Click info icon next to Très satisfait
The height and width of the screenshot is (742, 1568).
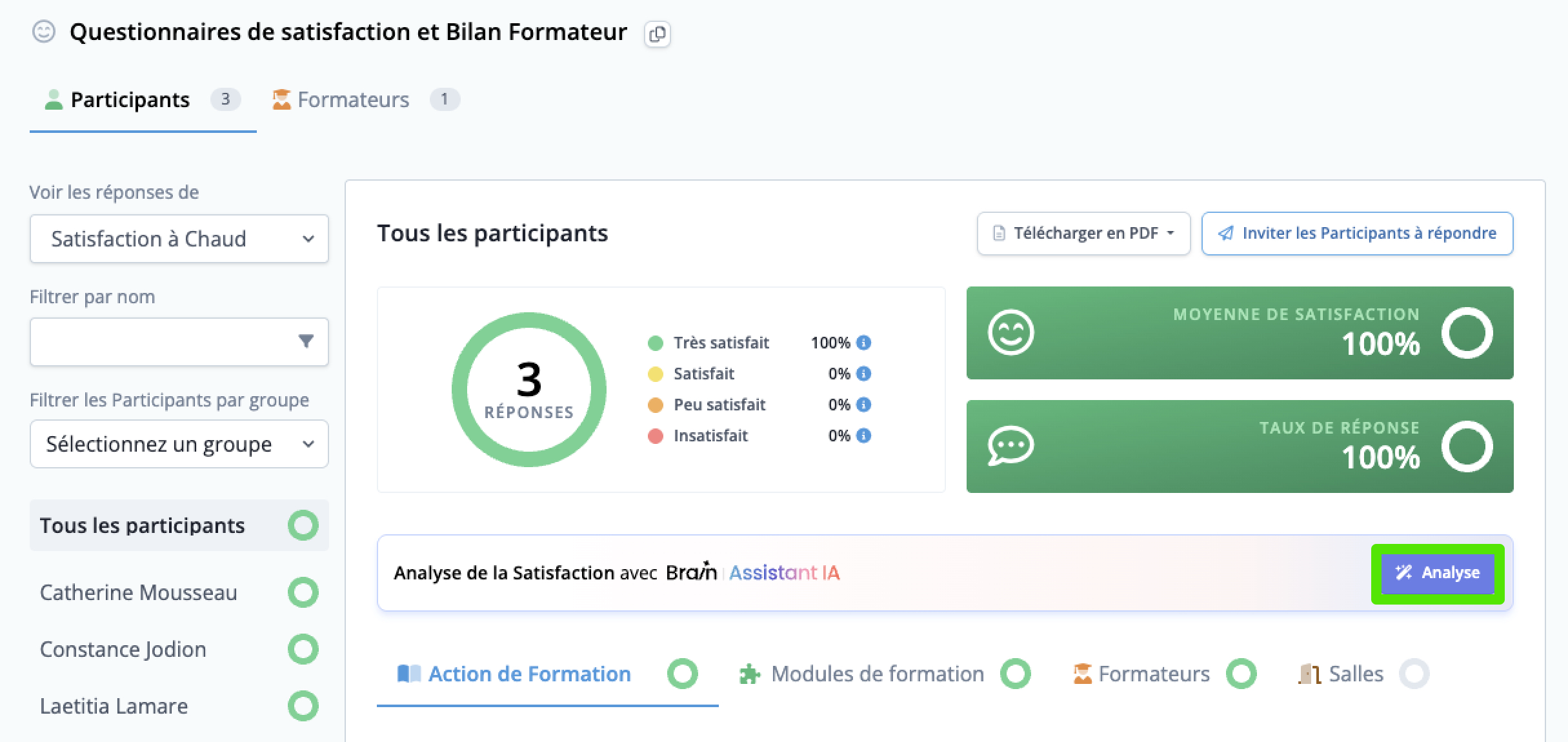click(x=863, y=343)
